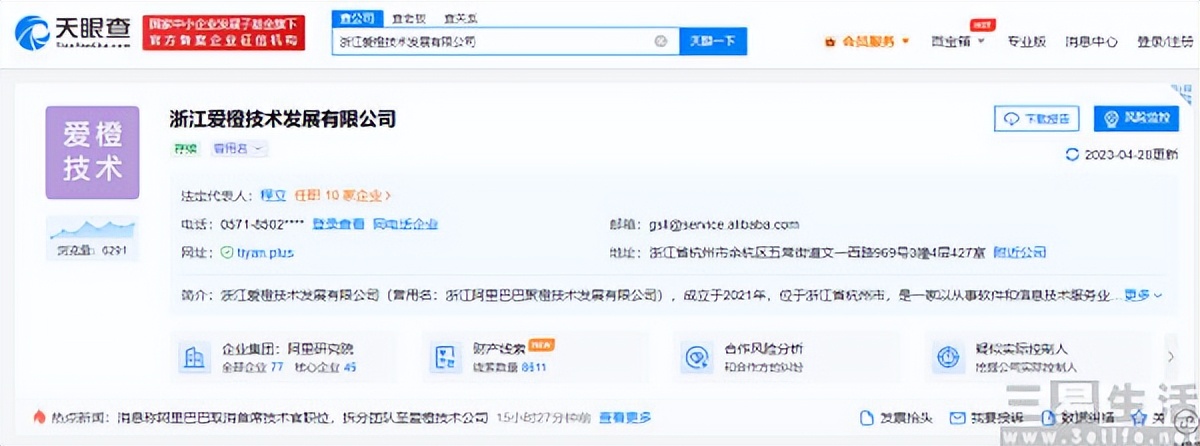Expand the 百宝箱 dropdown menu

958,42
